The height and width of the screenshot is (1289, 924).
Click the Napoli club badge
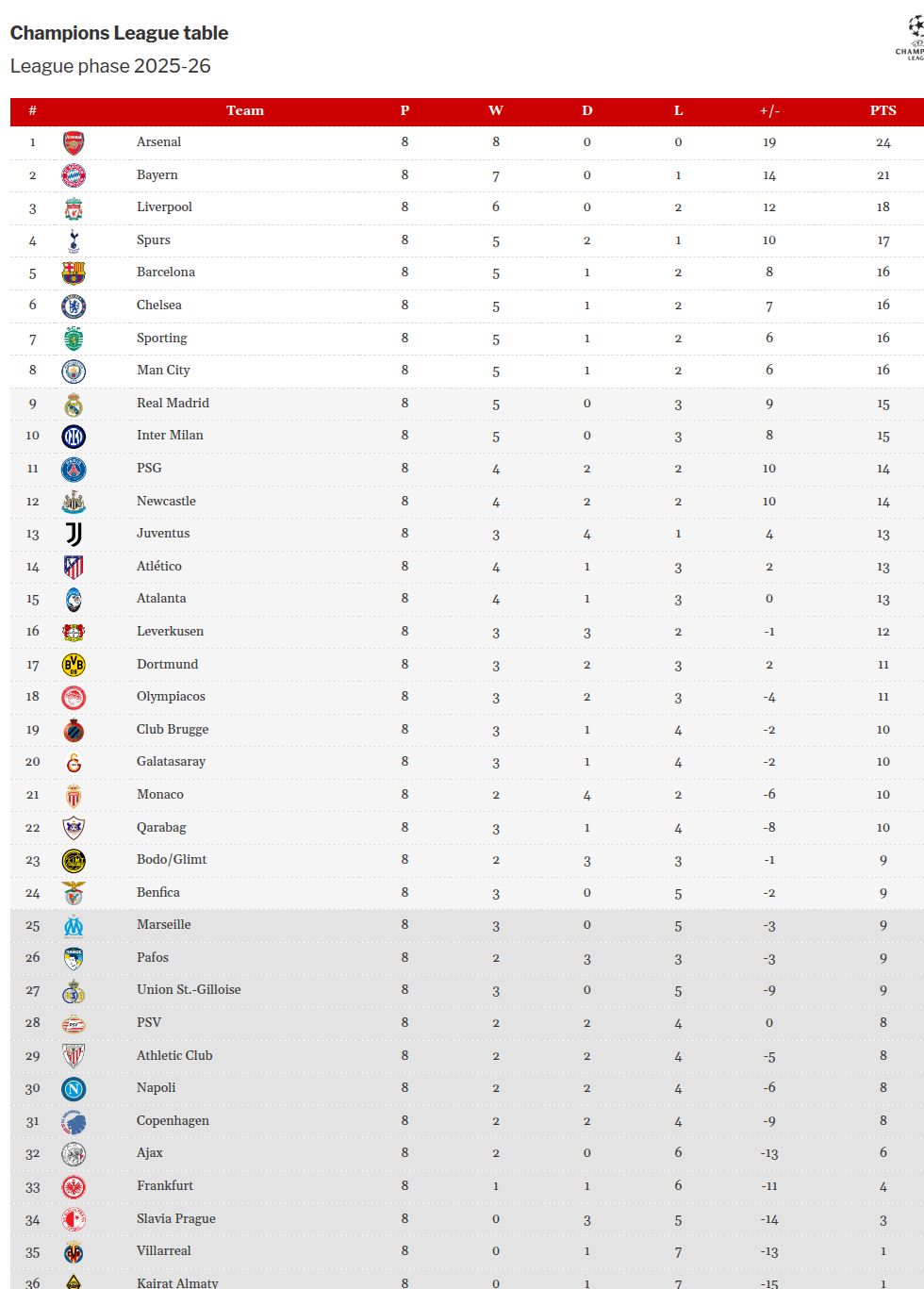[x=74, y=1089]
